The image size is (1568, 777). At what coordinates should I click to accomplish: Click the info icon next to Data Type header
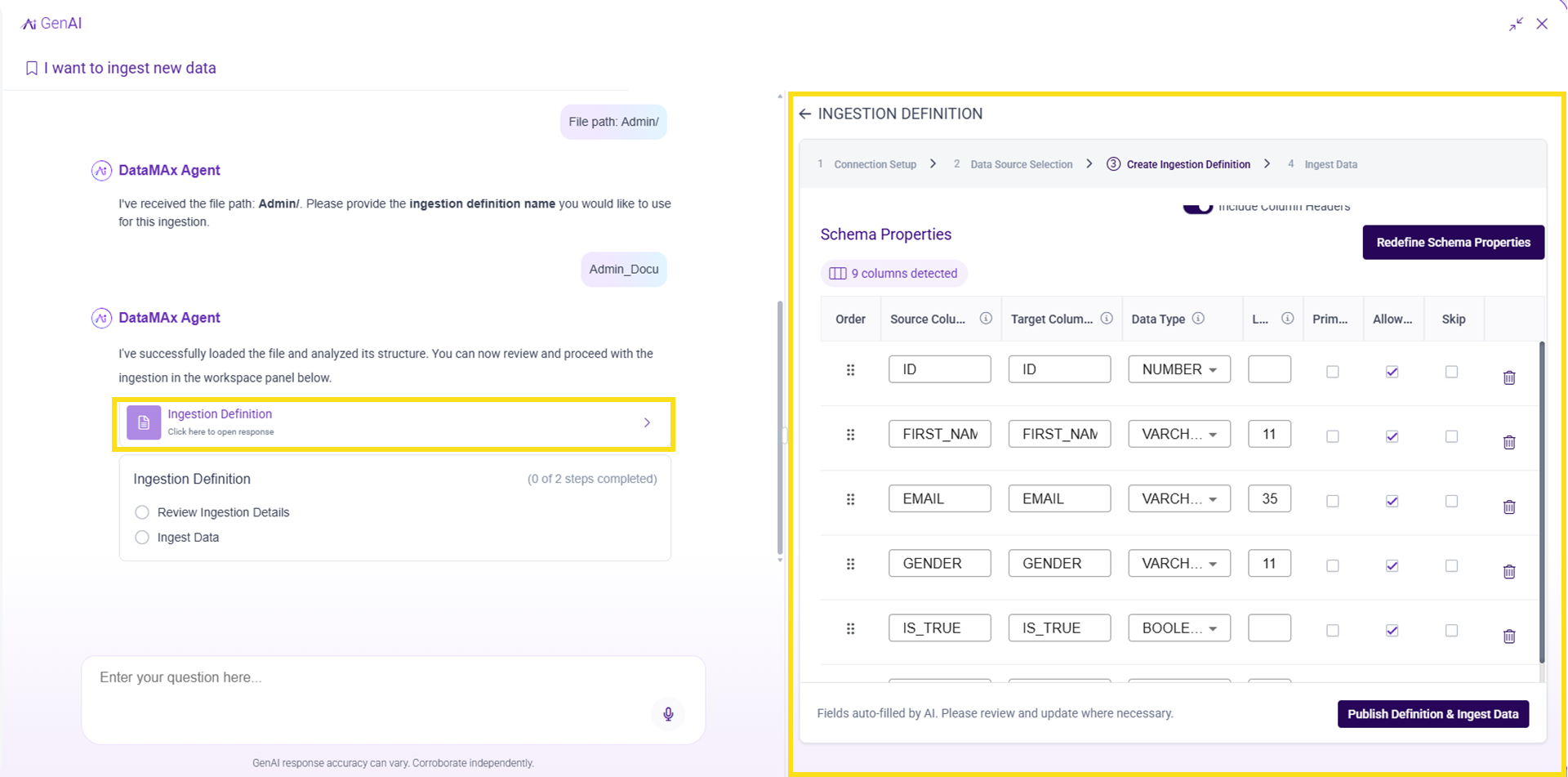click(1198, 319)
